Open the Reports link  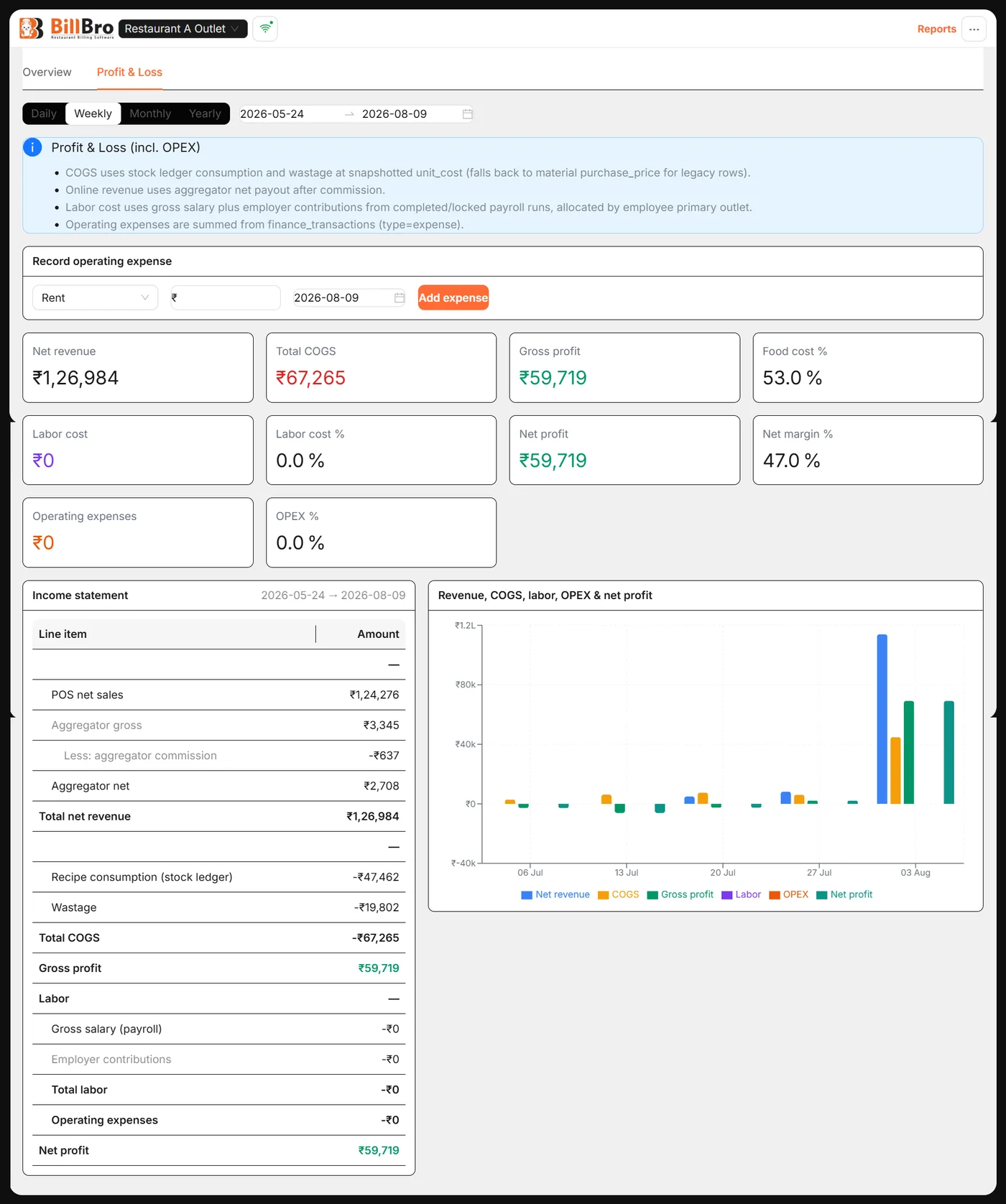coord(936,29)
